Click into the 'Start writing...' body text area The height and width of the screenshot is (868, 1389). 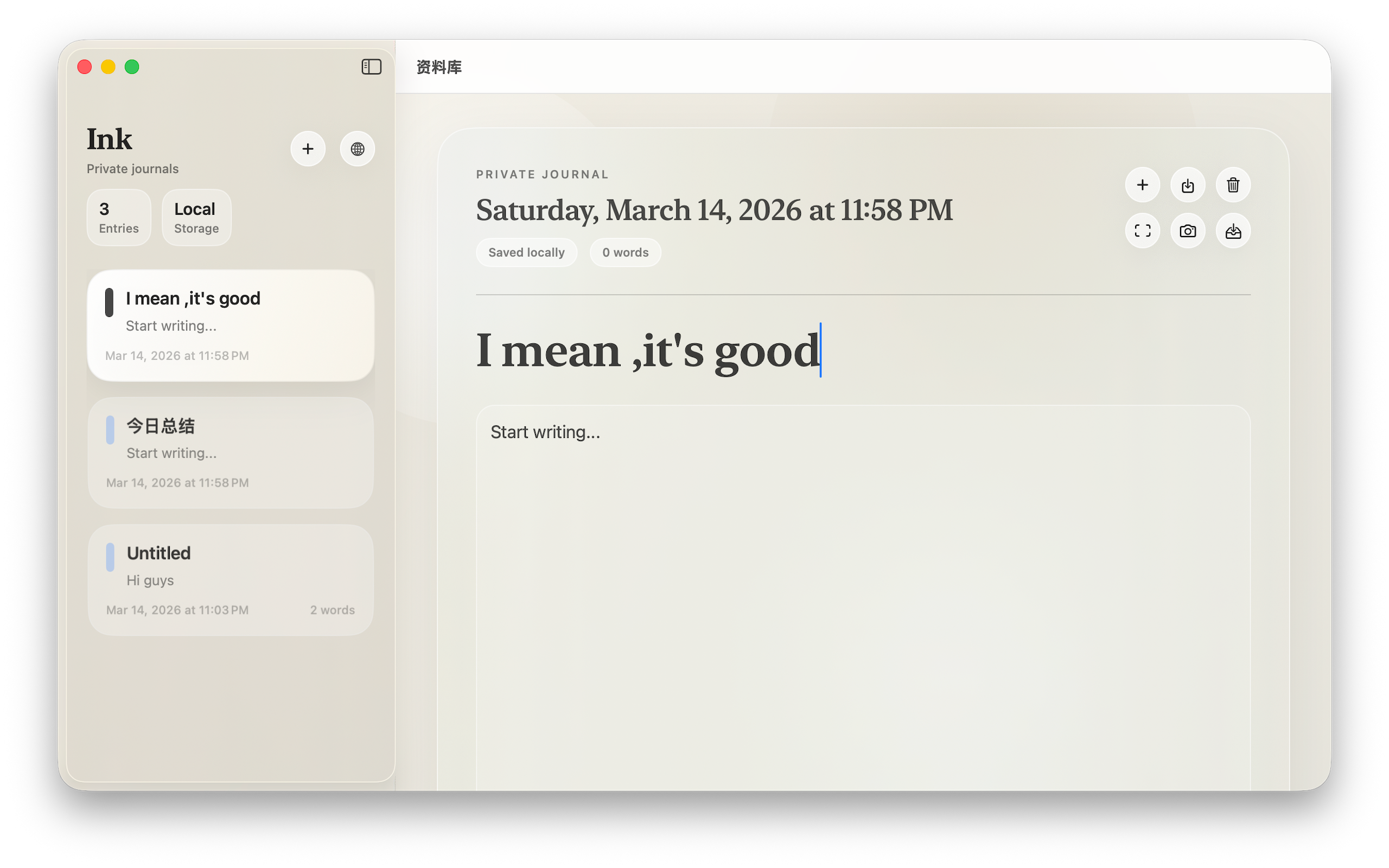[x=863, y=597]
